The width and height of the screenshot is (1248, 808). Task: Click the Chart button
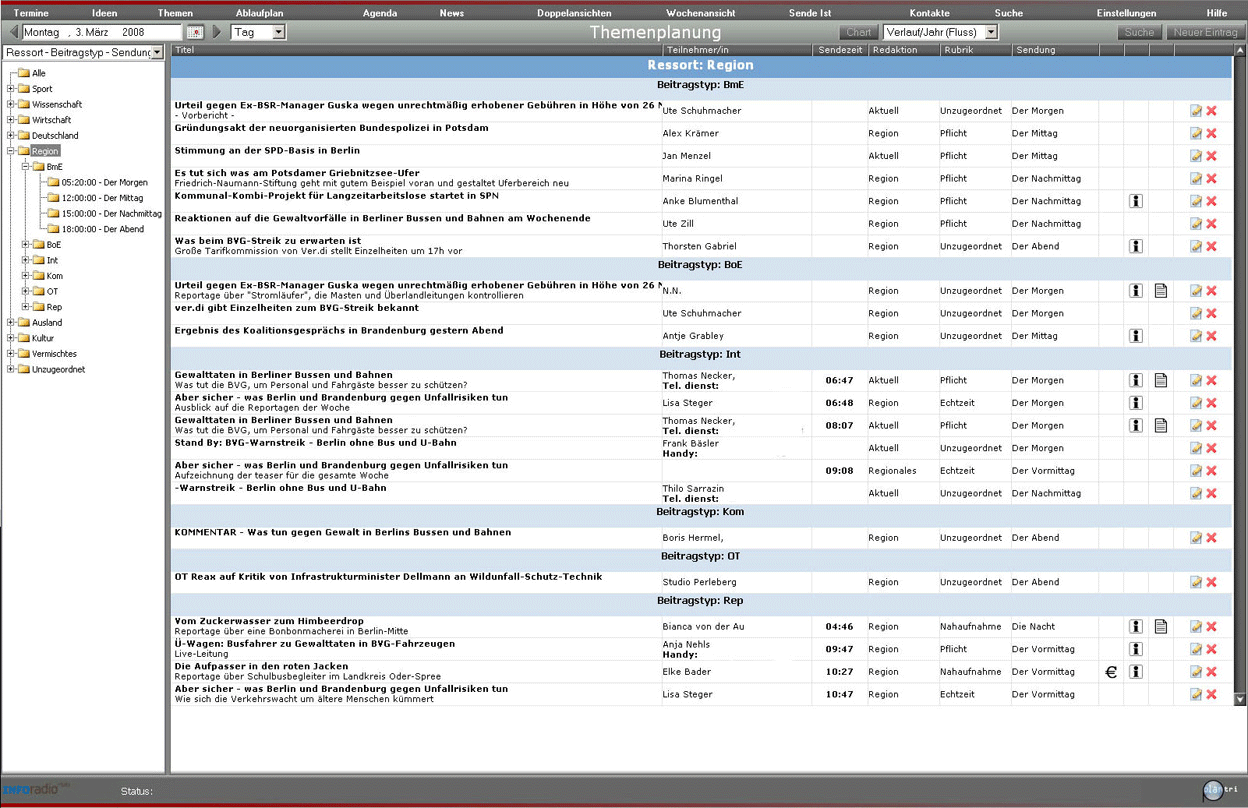pyautogui.click(x=858, y=32)
